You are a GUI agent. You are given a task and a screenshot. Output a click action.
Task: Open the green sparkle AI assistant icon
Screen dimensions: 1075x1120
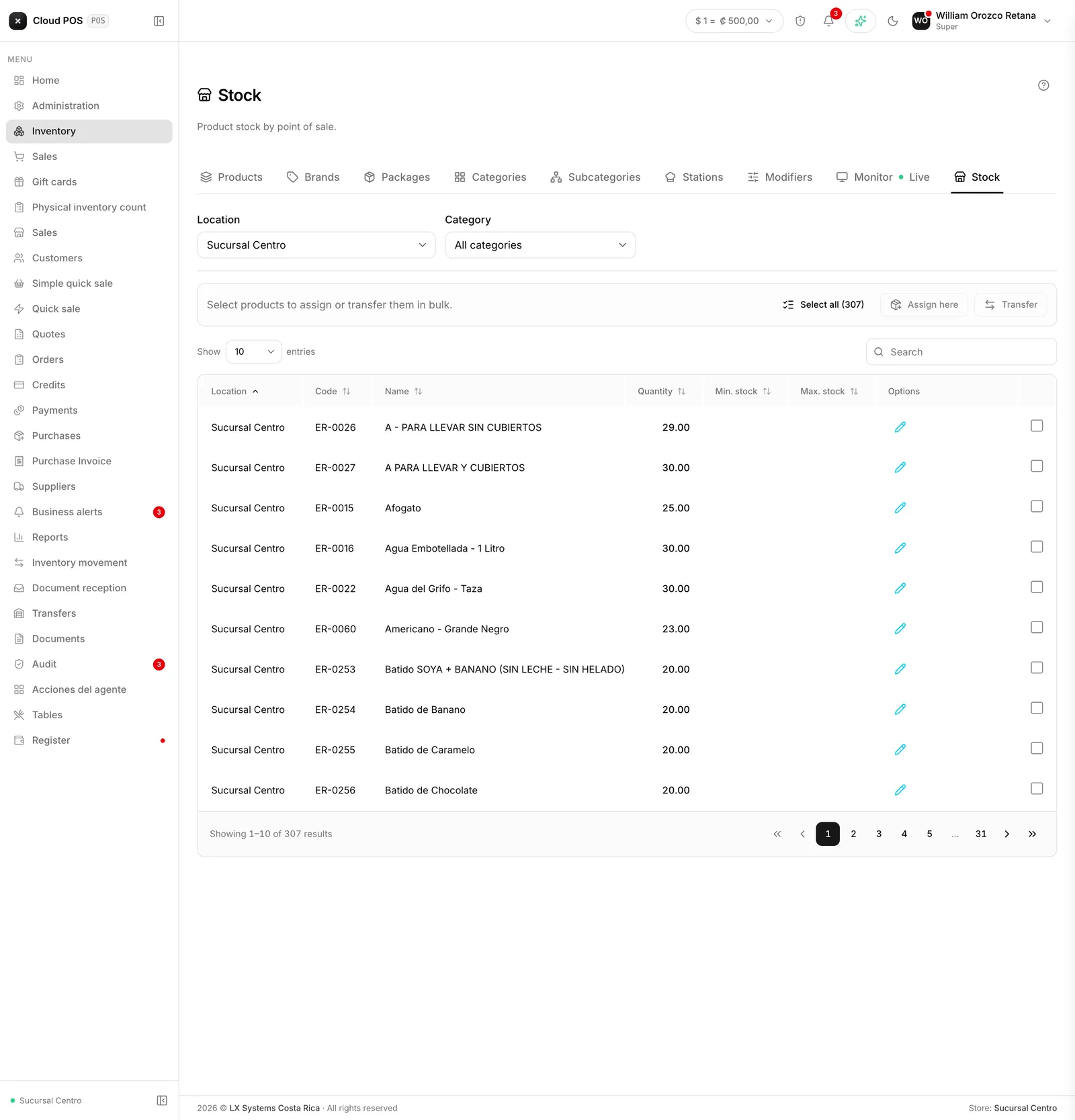point(861,21)
